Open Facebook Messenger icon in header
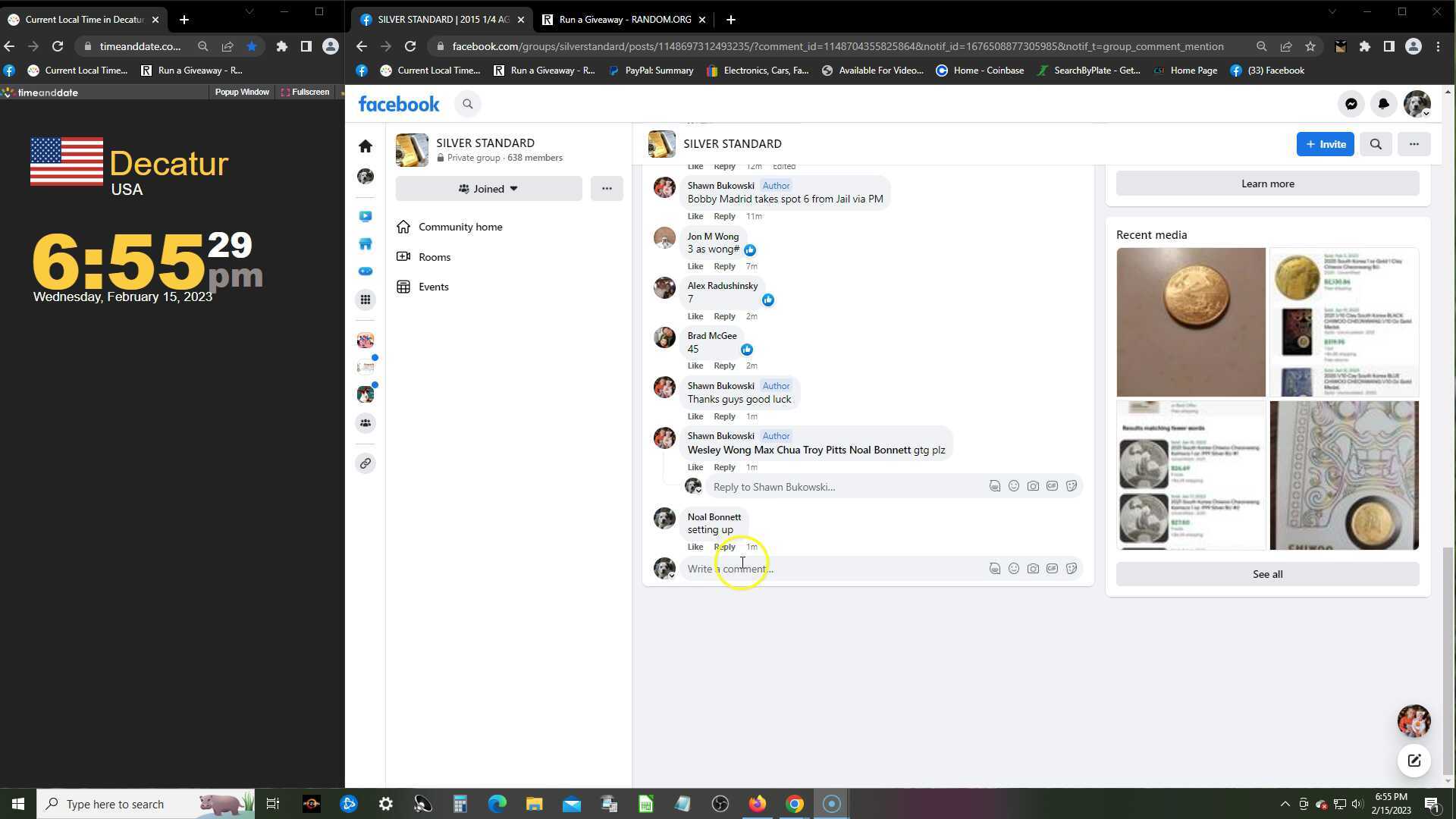The image size is (1456, 819). coord(1351,105)
